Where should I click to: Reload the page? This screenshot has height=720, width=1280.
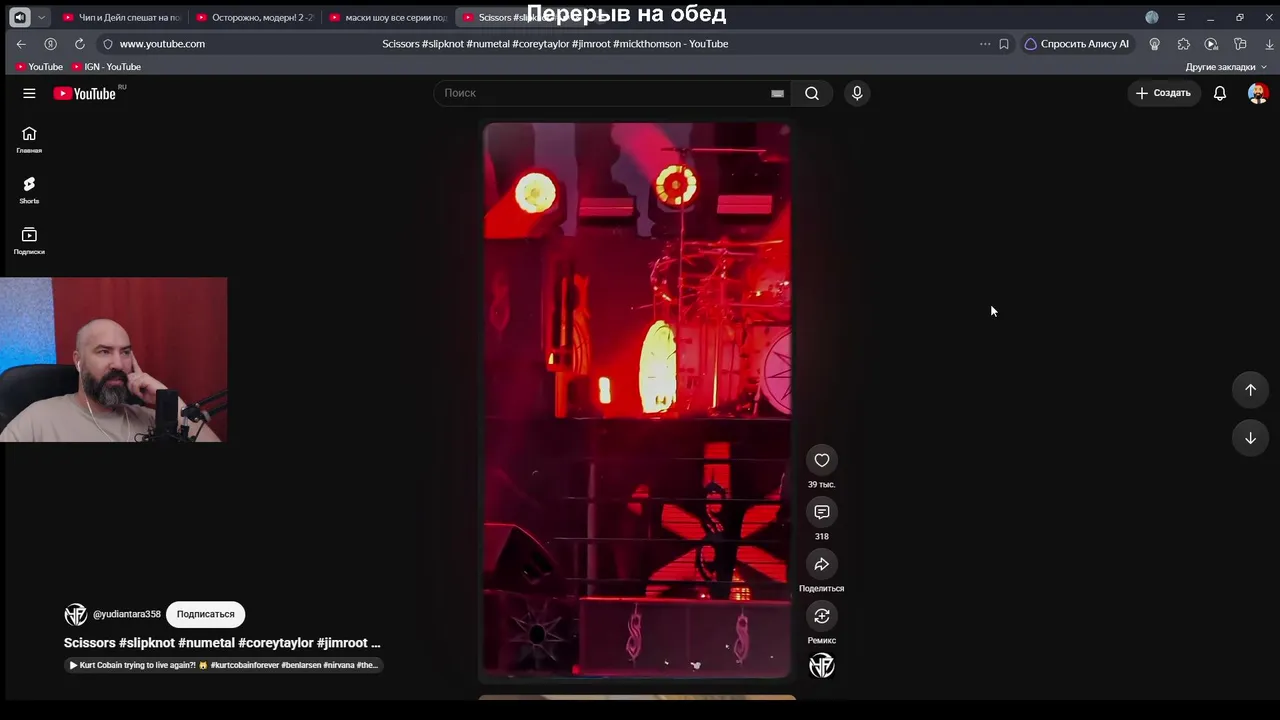[x=80, y=44]
